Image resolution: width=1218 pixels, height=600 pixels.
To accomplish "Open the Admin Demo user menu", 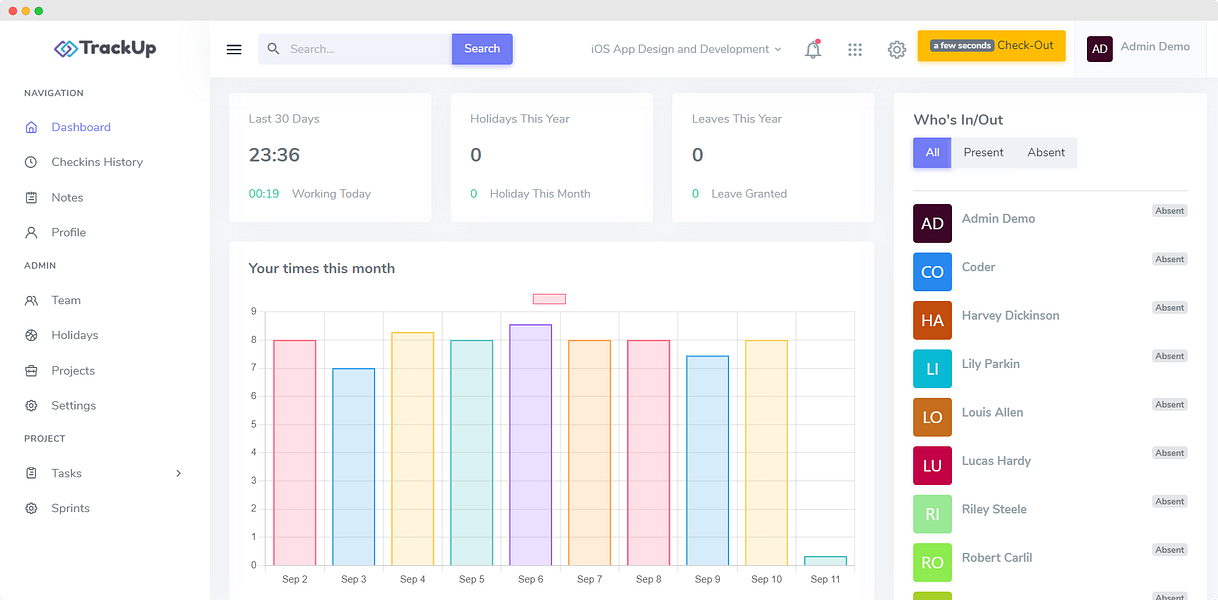I will (1139, 48).
